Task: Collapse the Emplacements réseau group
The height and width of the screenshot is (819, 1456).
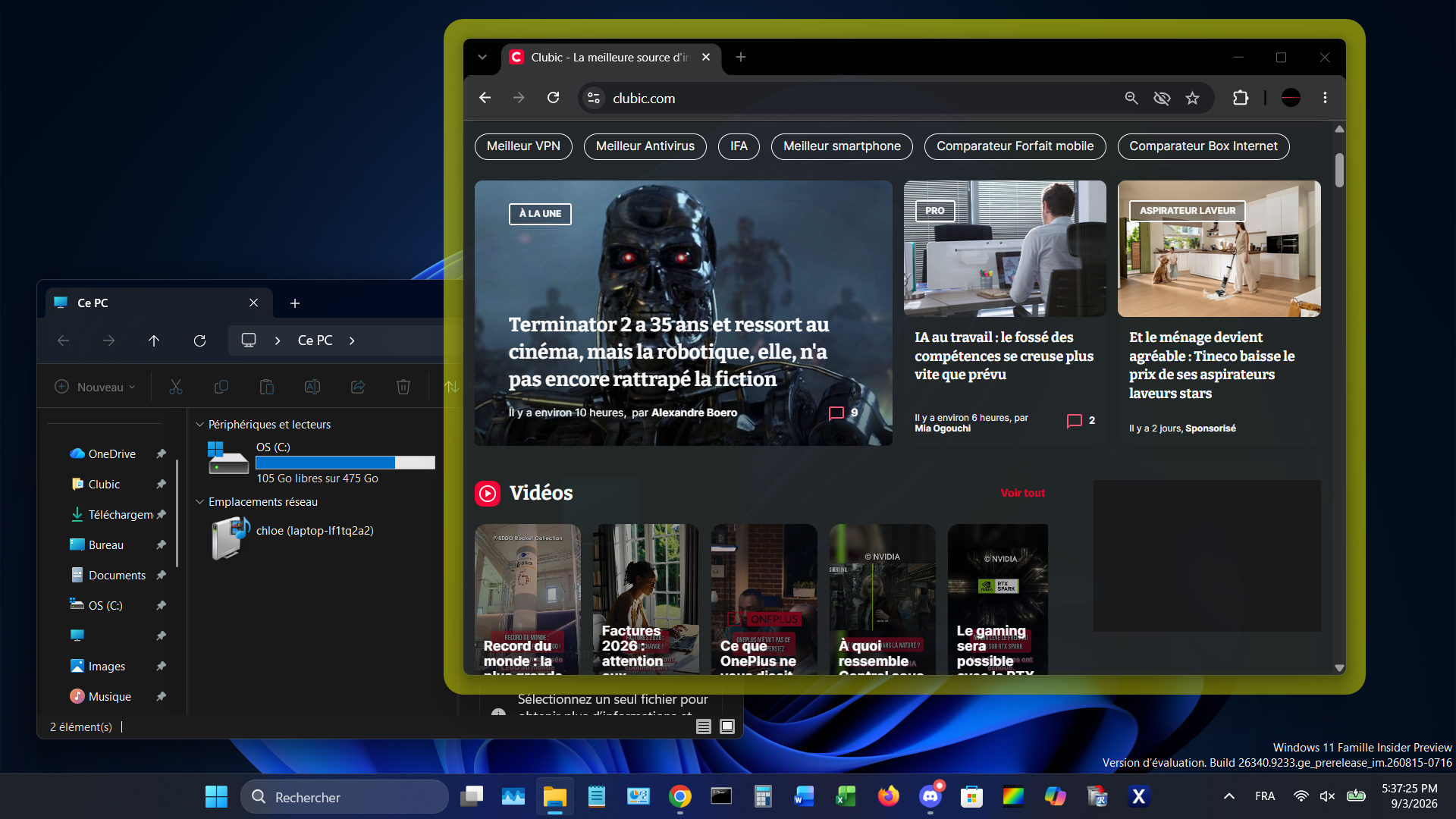Action: 200,502
